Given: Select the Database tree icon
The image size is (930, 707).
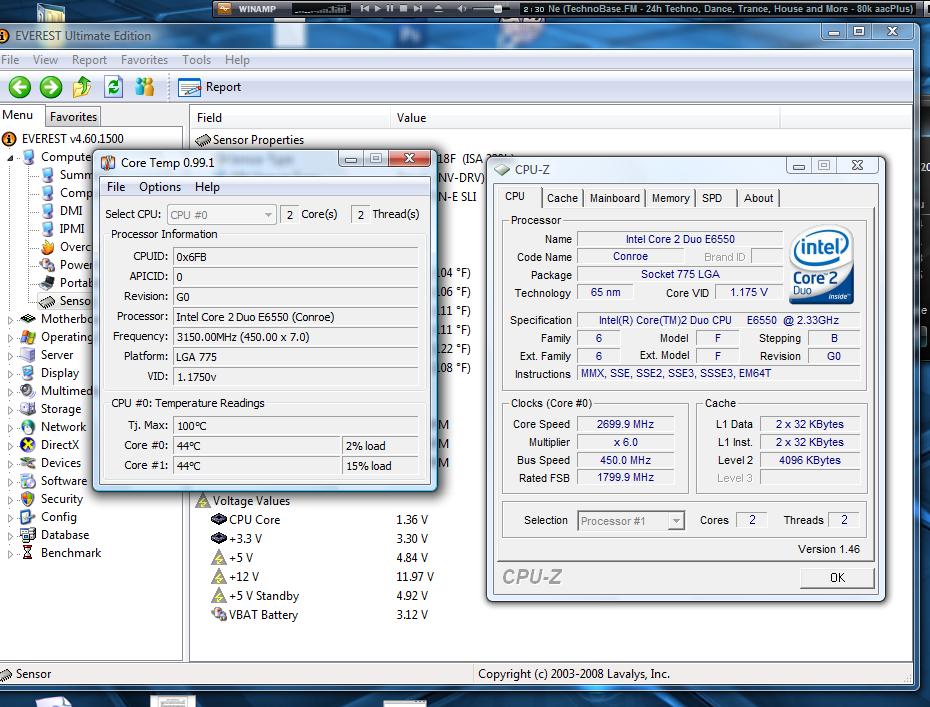Looking at the screenshot, I should point(27,534).
